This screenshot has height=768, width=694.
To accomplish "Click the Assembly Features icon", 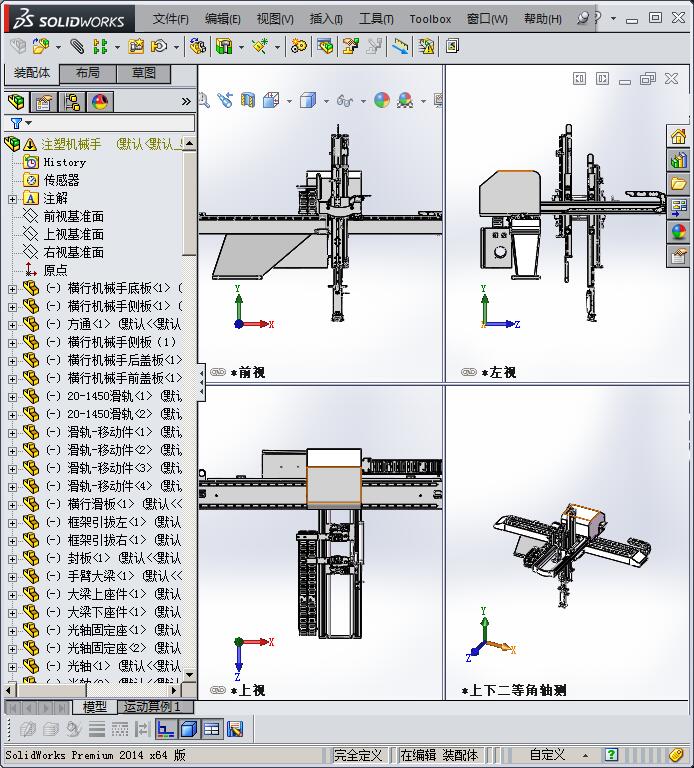I will pyautogui.click(x=224, y=47).
